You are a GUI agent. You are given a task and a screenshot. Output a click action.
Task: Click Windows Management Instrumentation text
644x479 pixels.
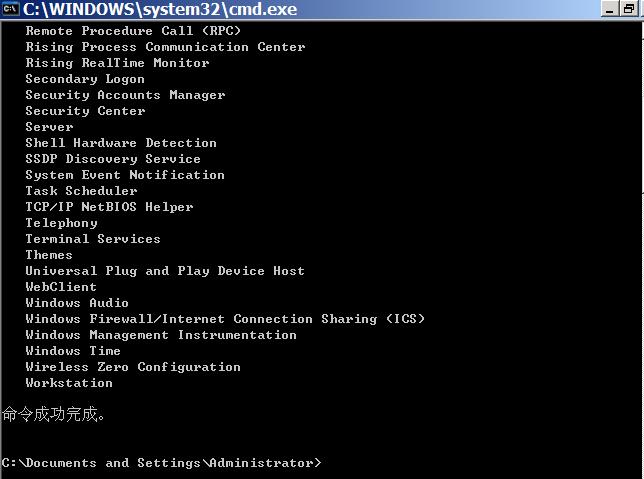[x=161, y=335]
